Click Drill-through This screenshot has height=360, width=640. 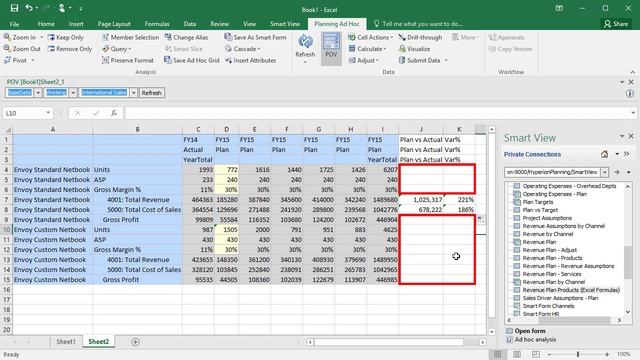tap(420, 37)
